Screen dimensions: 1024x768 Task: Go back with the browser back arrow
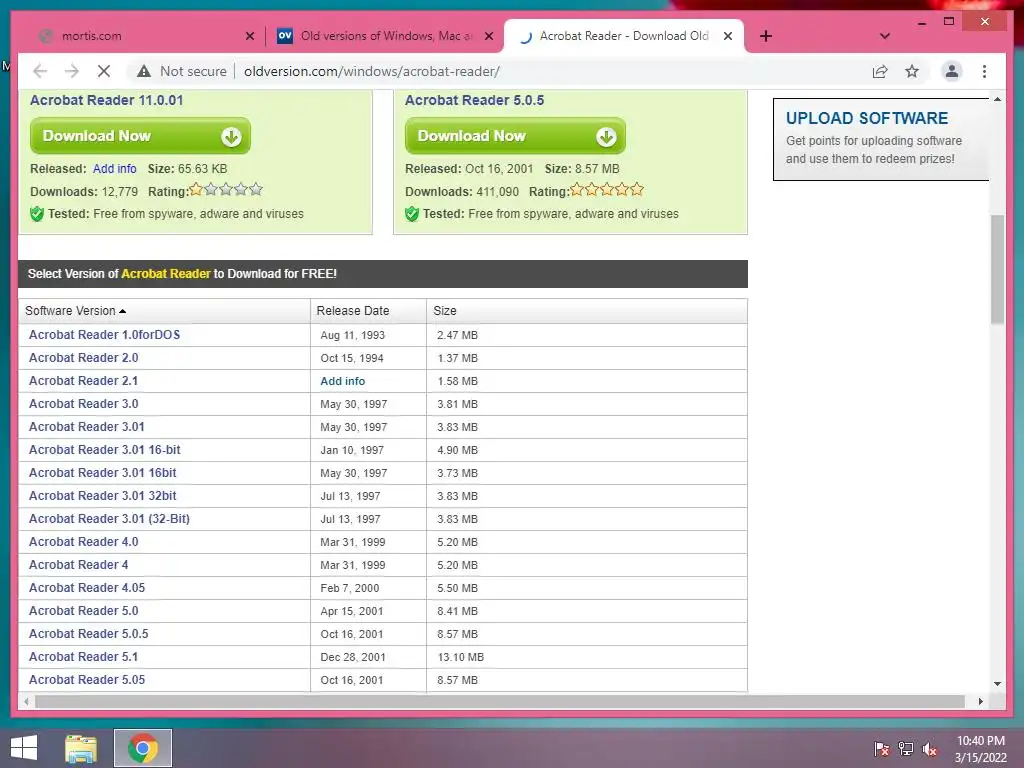[40, 71]
